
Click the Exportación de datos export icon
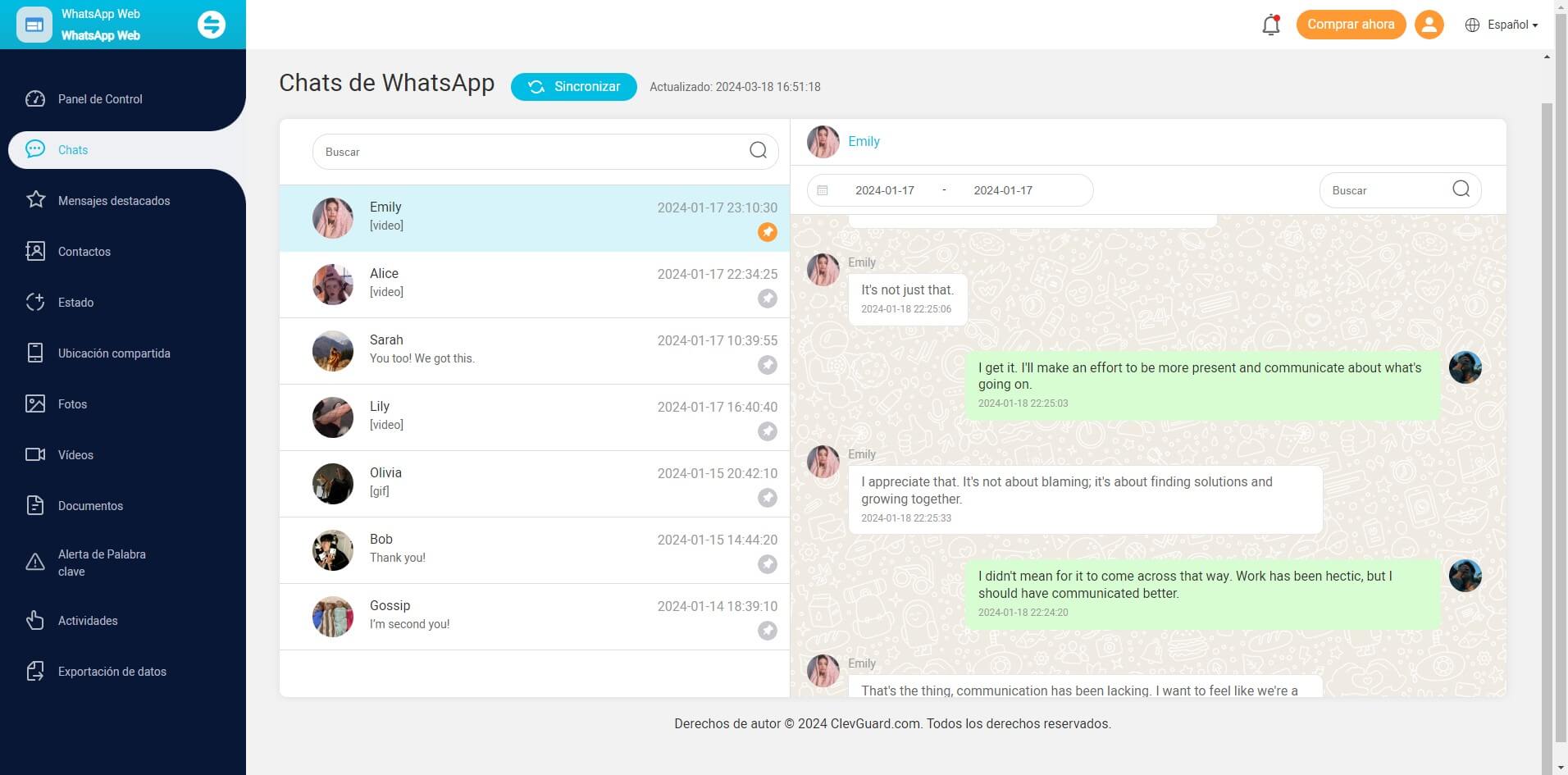click(35, 671)
